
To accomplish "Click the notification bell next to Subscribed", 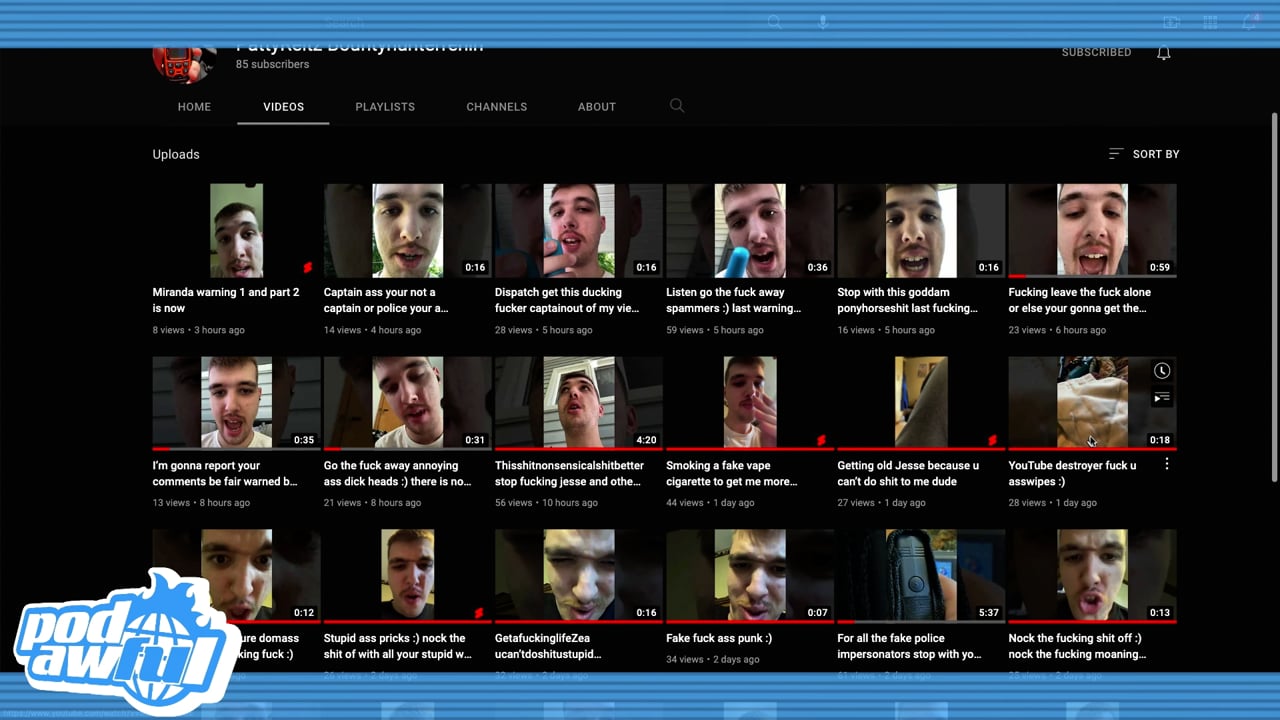I will 1163,53.
